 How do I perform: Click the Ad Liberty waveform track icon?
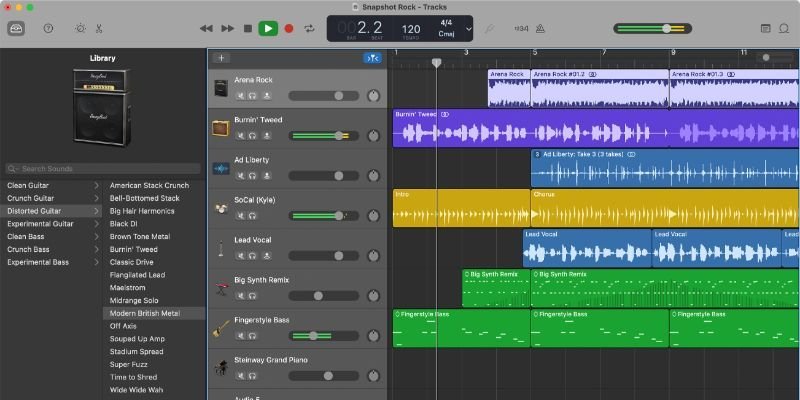tap(221, 168)
